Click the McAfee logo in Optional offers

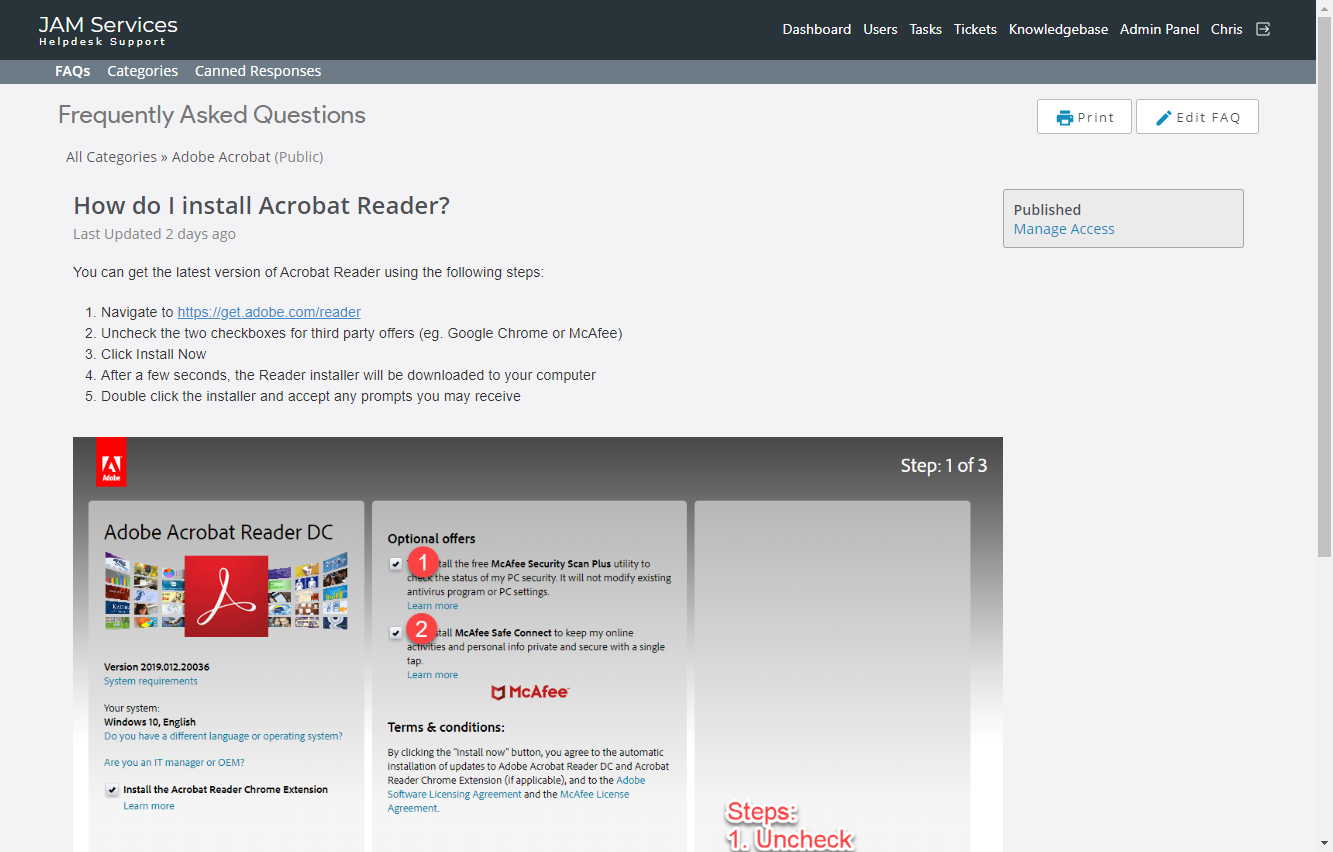(530, 692)
